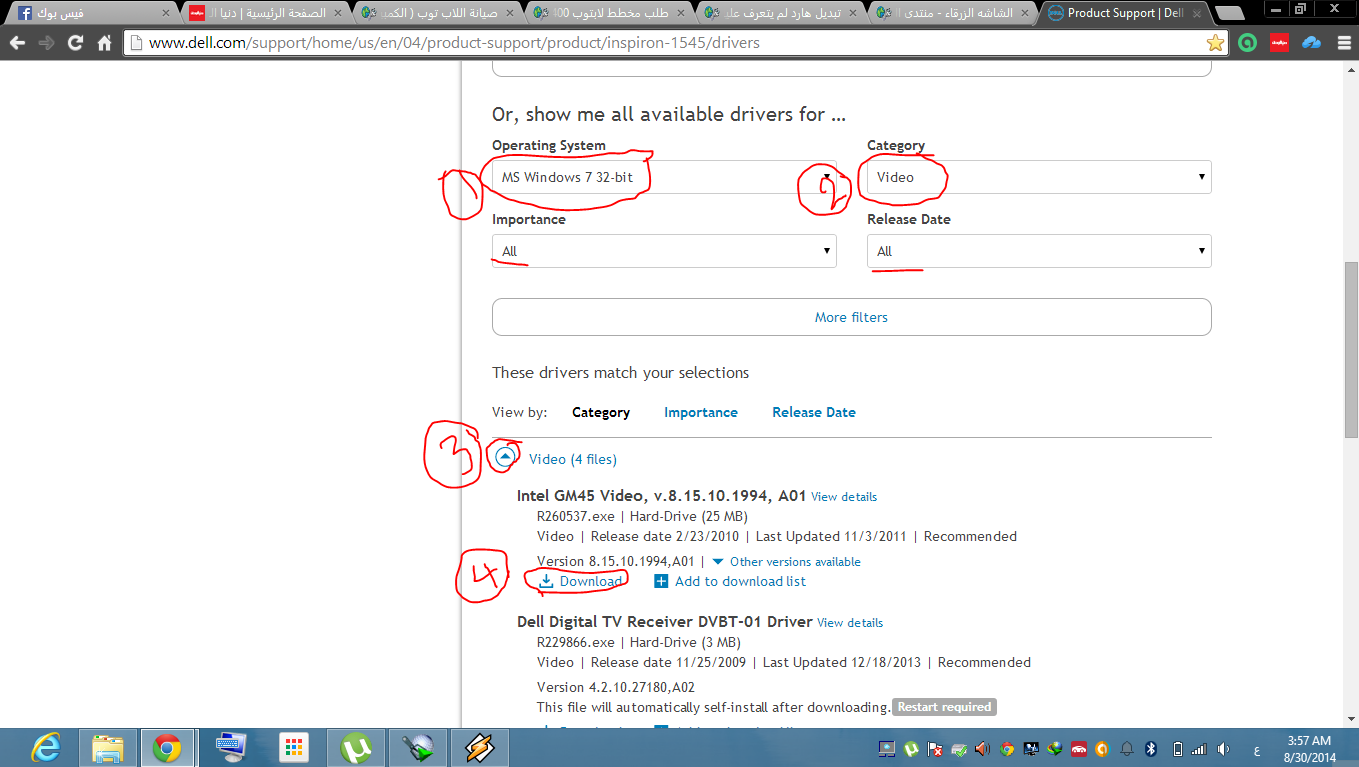
Task: Open the browser home page
Action: tap(104, 43)
